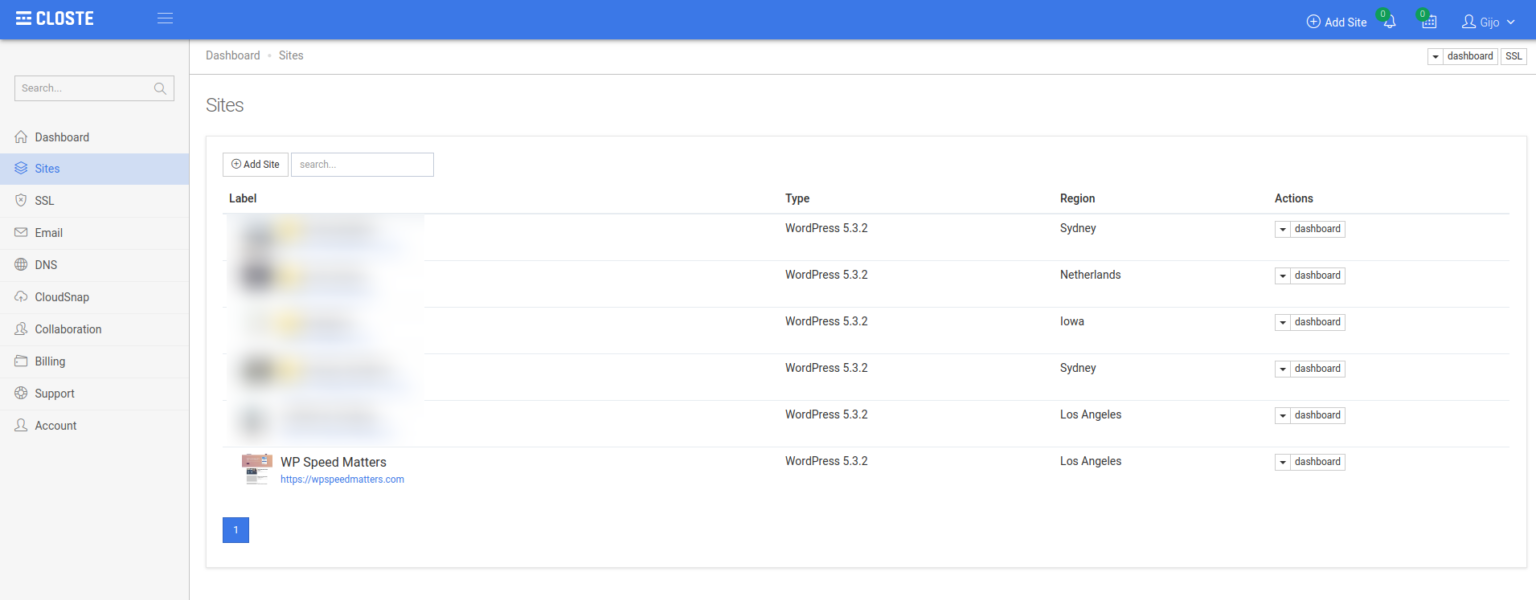The height and width of the screenshot is (600, 1536).
Task: Click the WP Speed Matters site thumbnail
Action: pos(257,468)
